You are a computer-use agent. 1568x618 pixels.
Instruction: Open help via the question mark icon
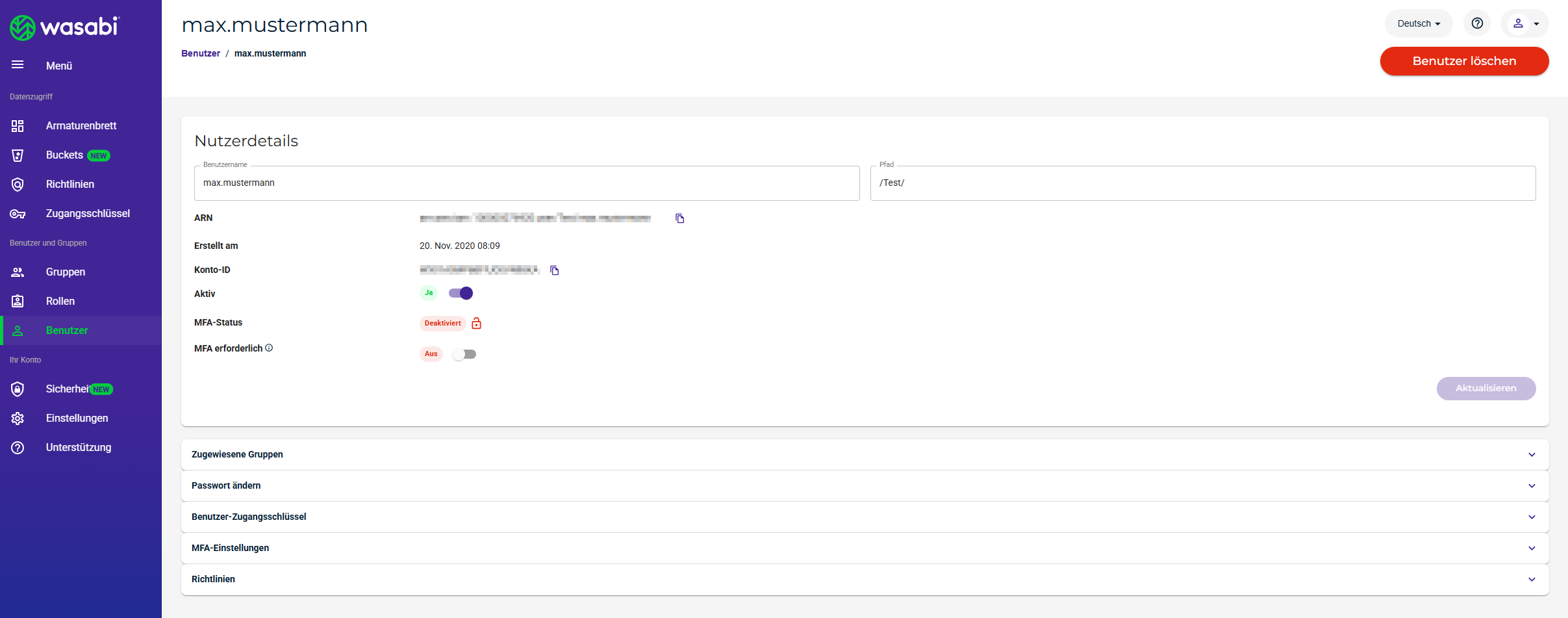(1476, 23)
